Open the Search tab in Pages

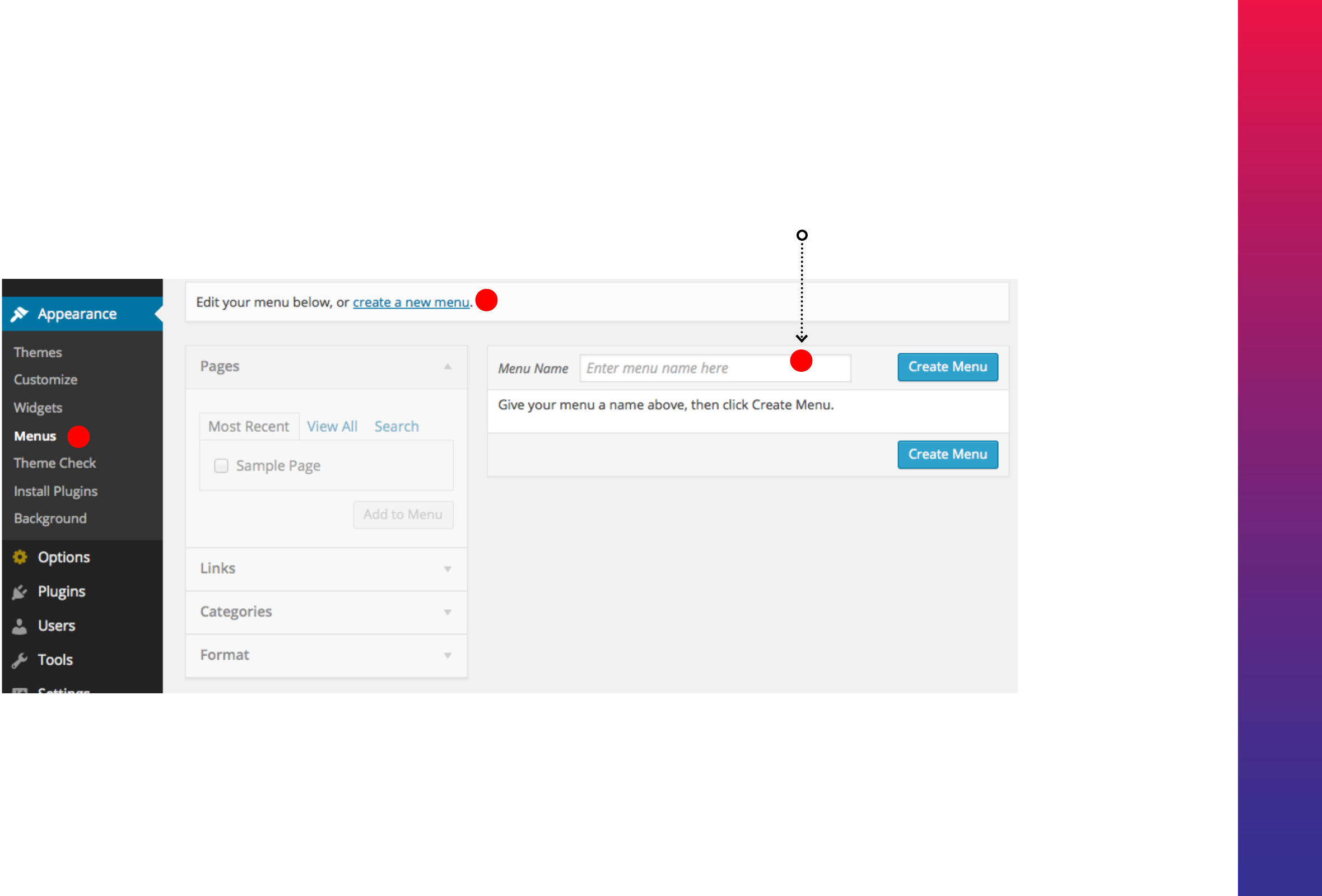point(397,426)
